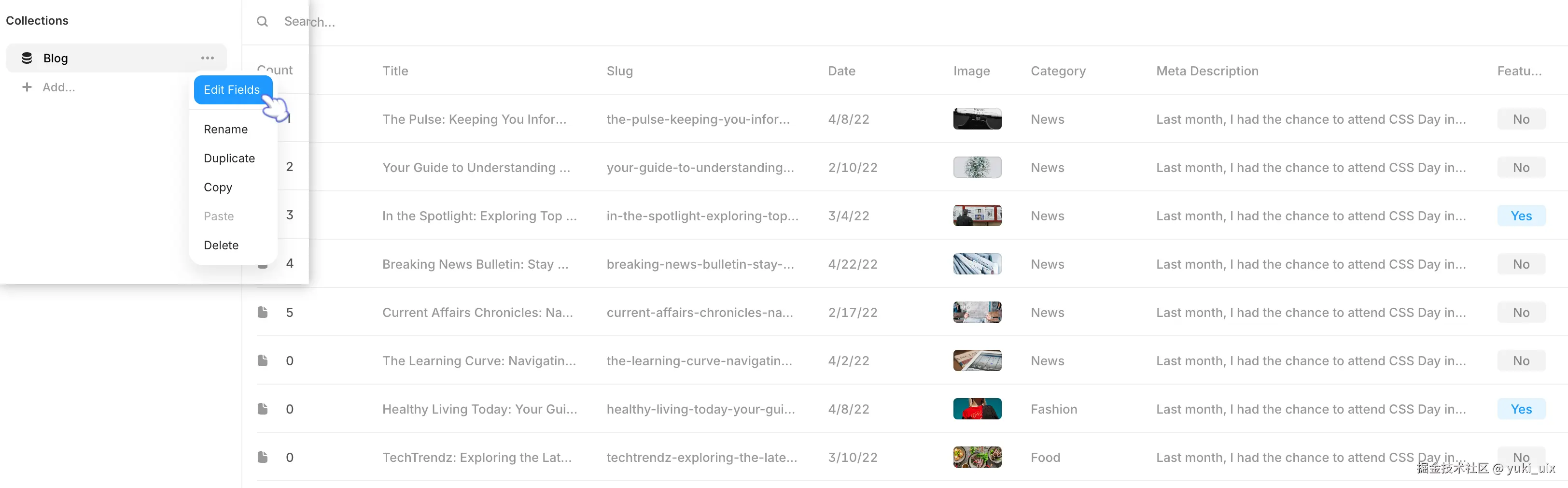The image size is (1568, 488).
Task: Open the Current Affairs Chronicles post thumbnail
Action: tap(977, 312)
